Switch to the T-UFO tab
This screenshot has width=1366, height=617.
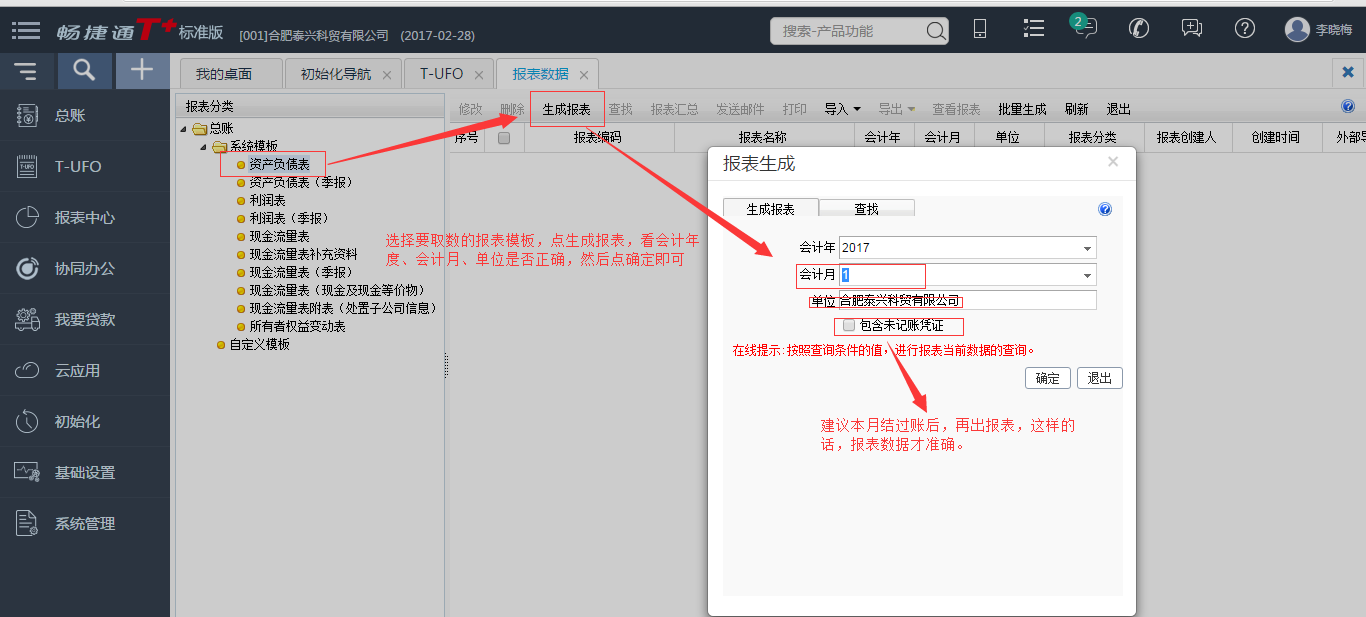(x=441, y=74)
